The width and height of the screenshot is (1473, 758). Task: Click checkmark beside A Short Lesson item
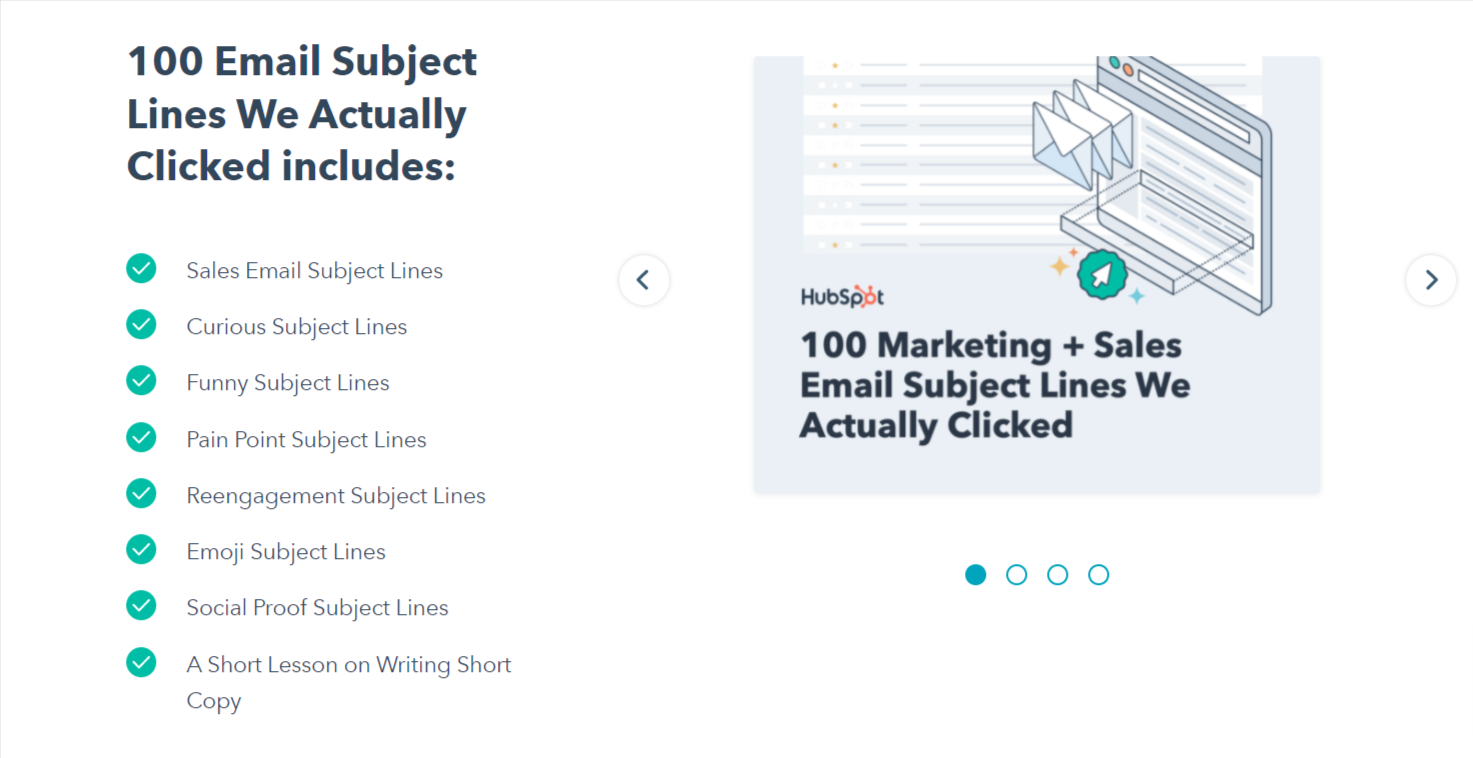(141, 662)
